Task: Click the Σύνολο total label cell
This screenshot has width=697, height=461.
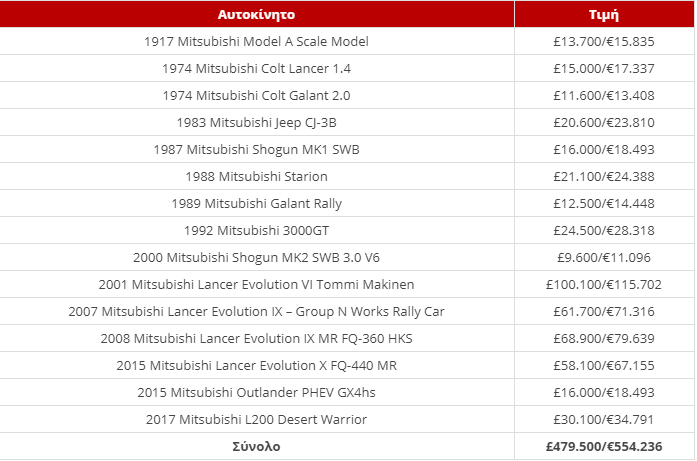Action: pyautogui.click(x=256, y=446)
